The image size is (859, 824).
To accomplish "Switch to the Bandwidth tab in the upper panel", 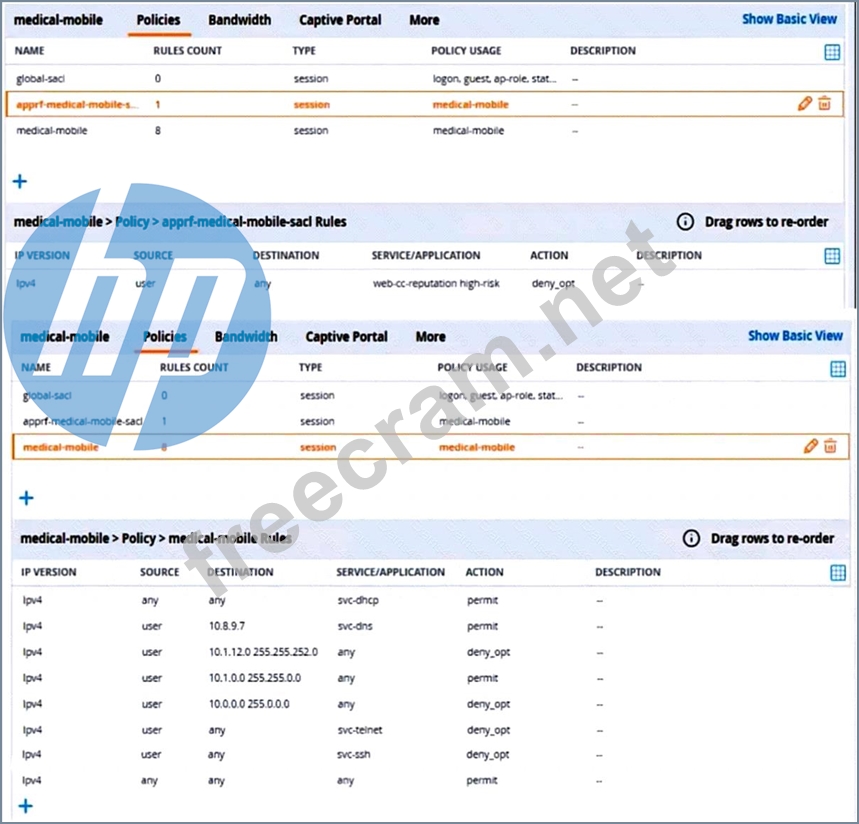I will click(239, 20).
